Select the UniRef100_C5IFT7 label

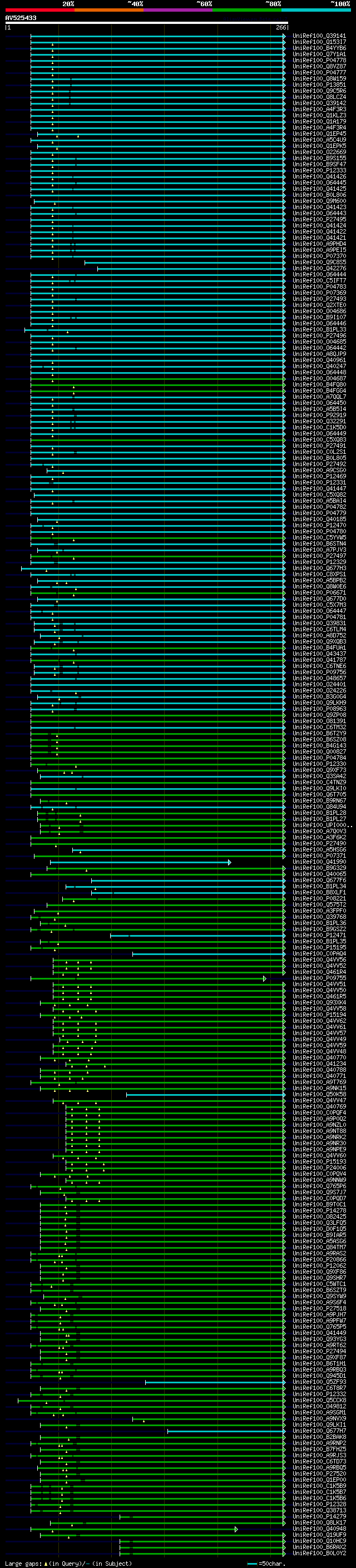point(319,280)
